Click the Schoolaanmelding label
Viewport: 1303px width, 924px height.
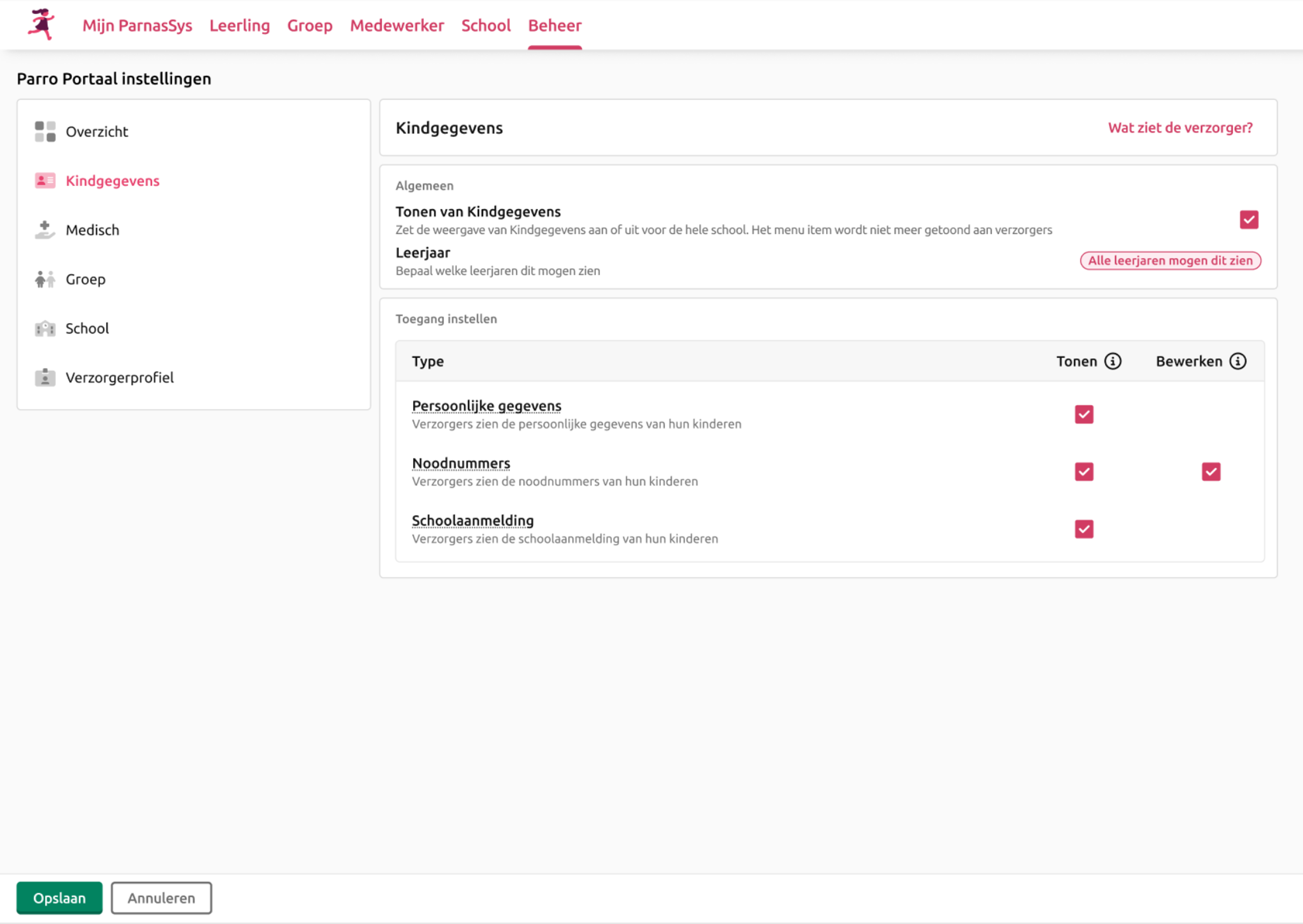473,521
